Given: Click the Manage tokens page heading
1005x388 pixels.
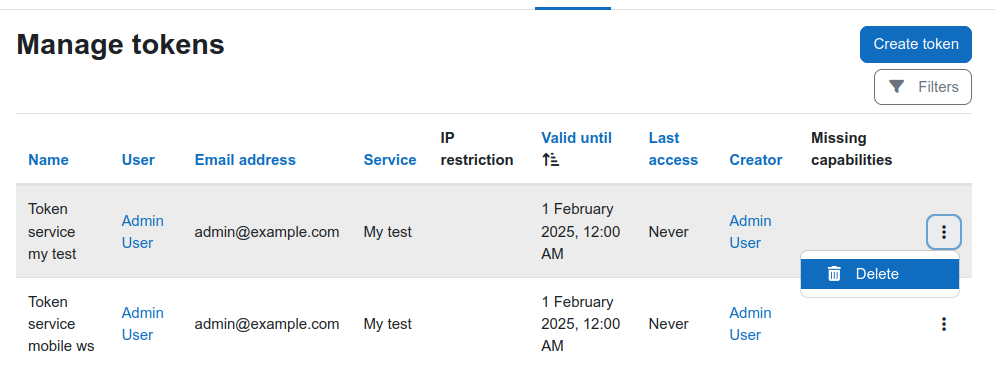Looking at the screenshot, I should pos(120,45).
